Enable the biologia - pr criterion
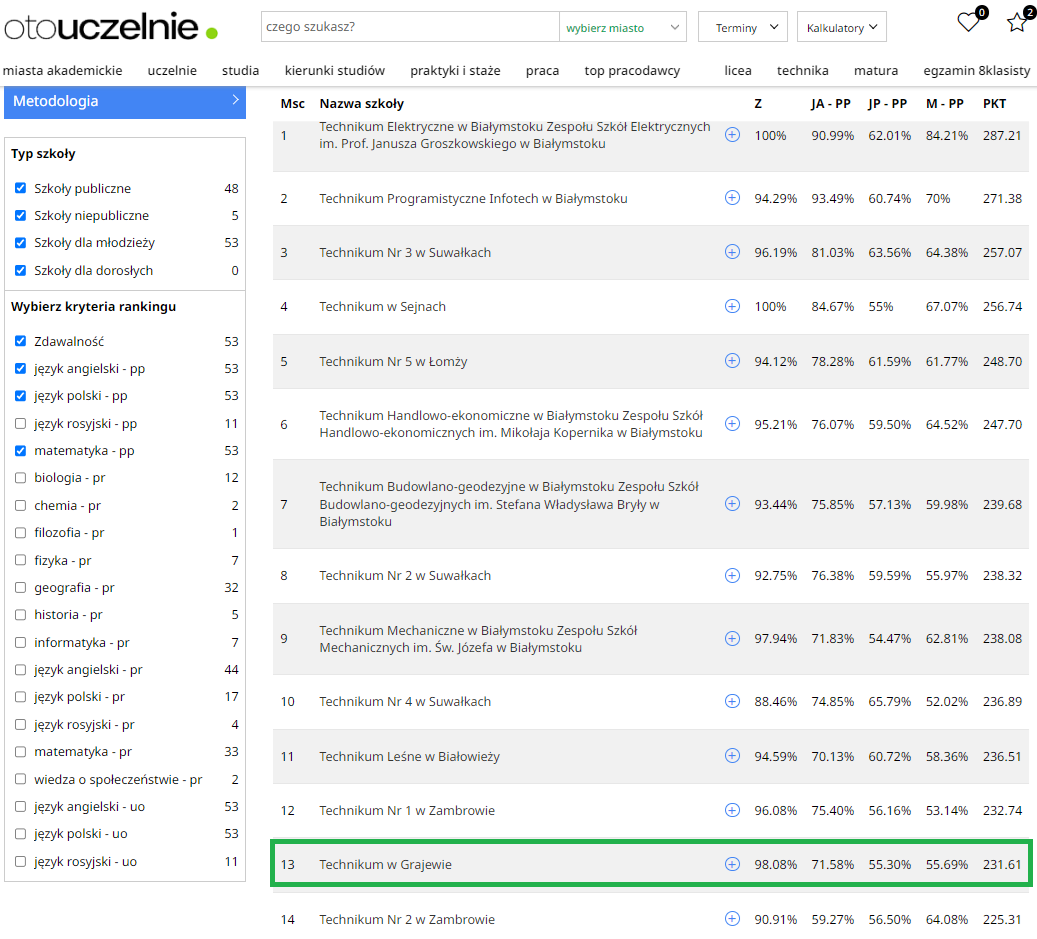 21,478
